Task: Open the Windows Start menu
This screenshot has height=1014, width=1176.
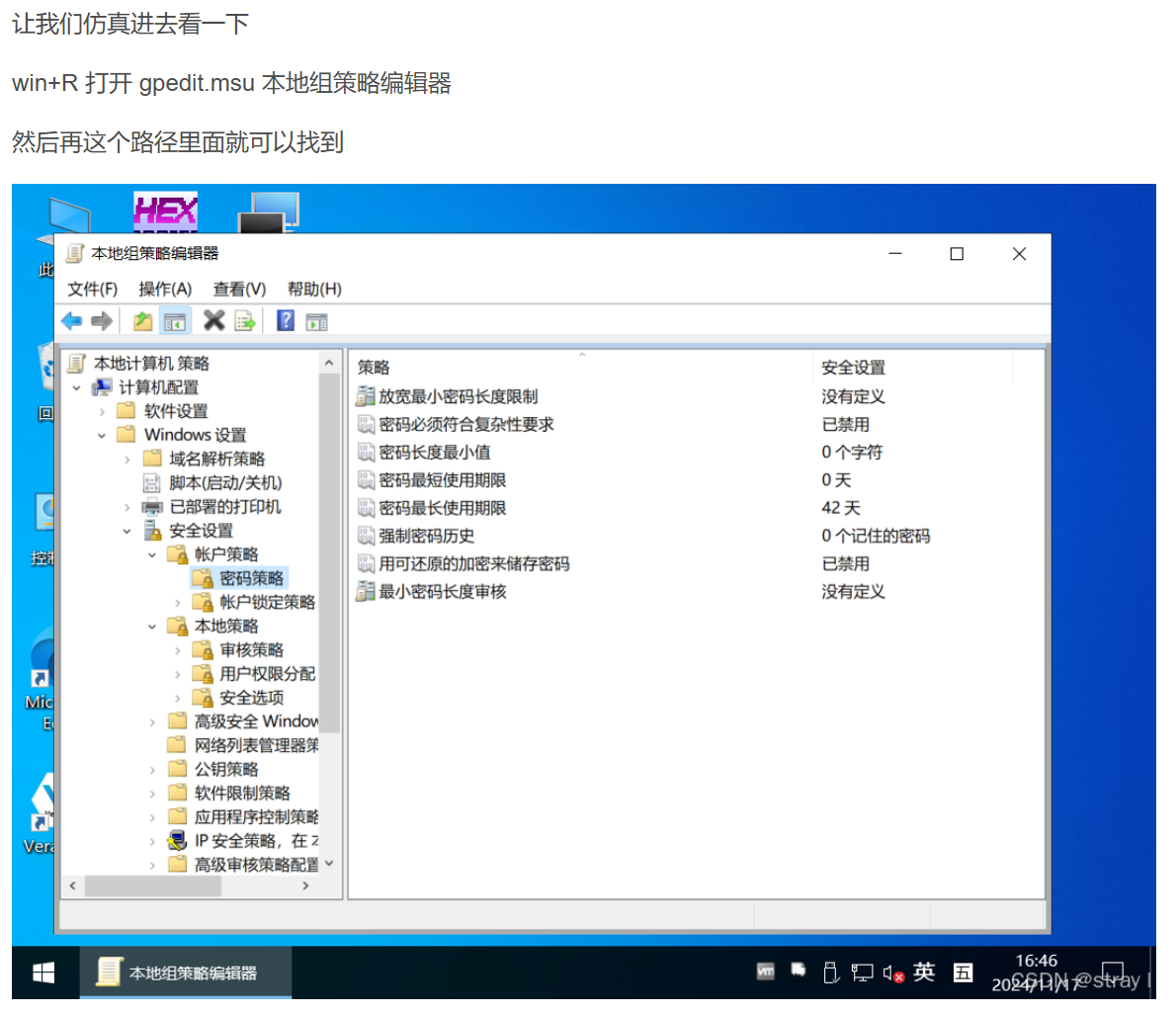Action: click(43, 973)
